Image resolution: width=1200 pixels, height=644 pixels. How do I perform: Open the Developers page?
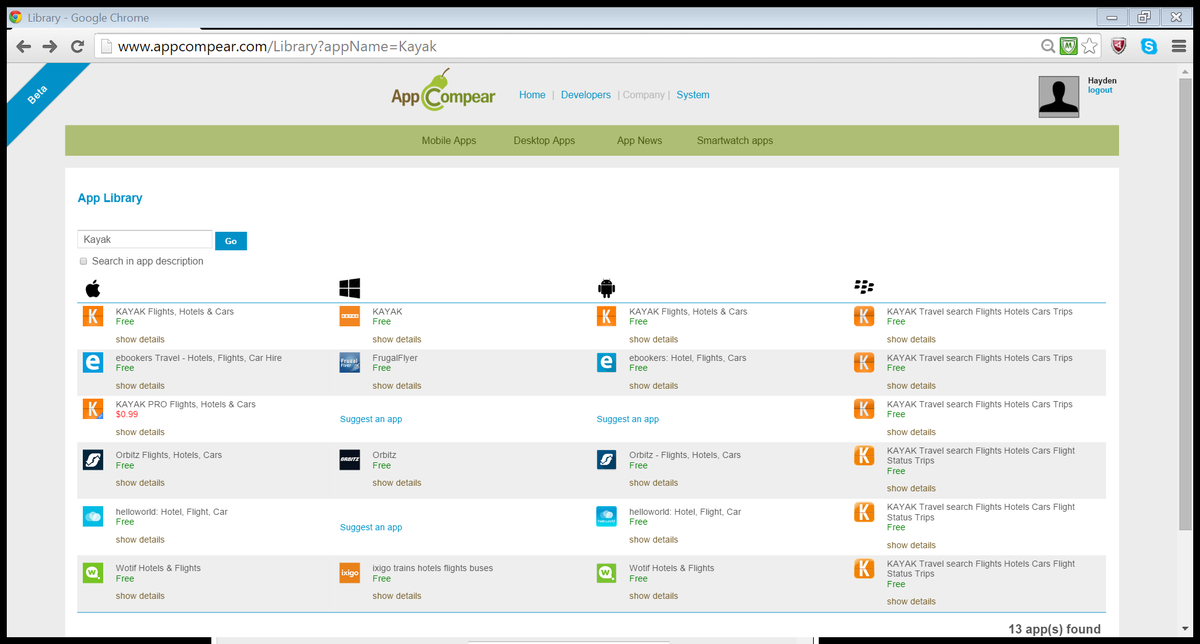click(x=586, y=95)
